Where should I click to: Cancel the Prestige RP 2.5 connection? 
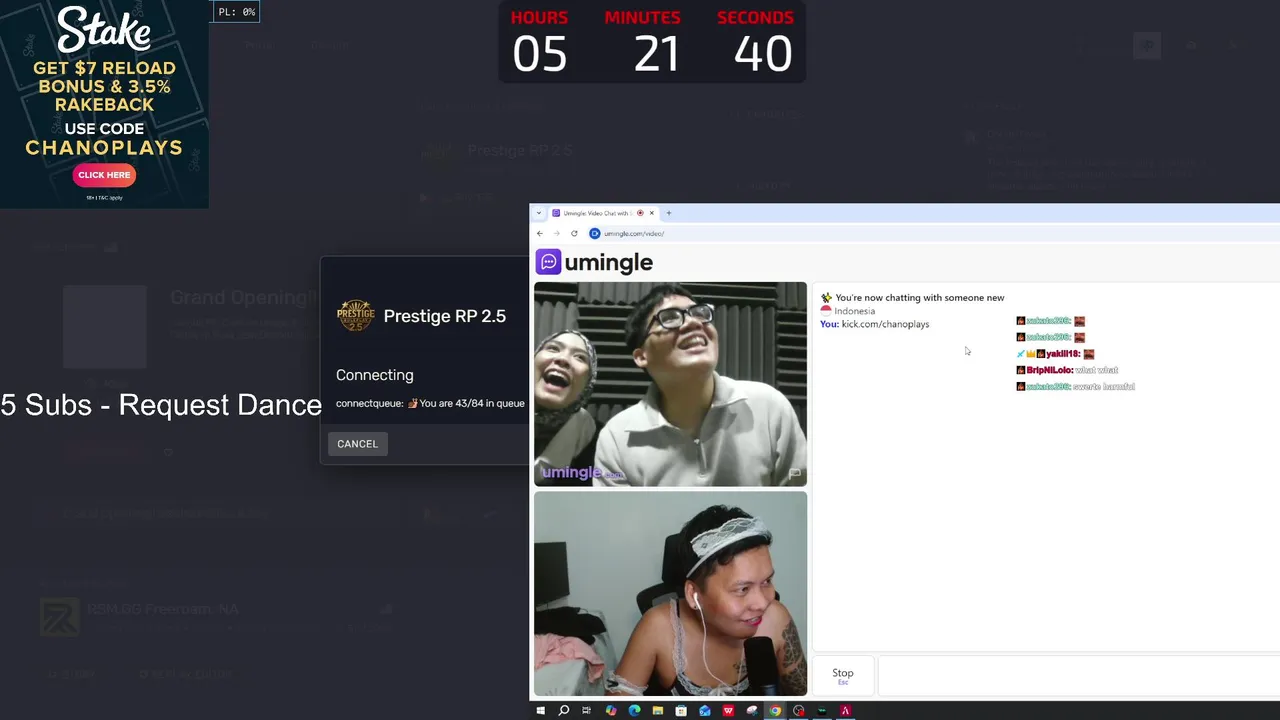tap(357, 444)
